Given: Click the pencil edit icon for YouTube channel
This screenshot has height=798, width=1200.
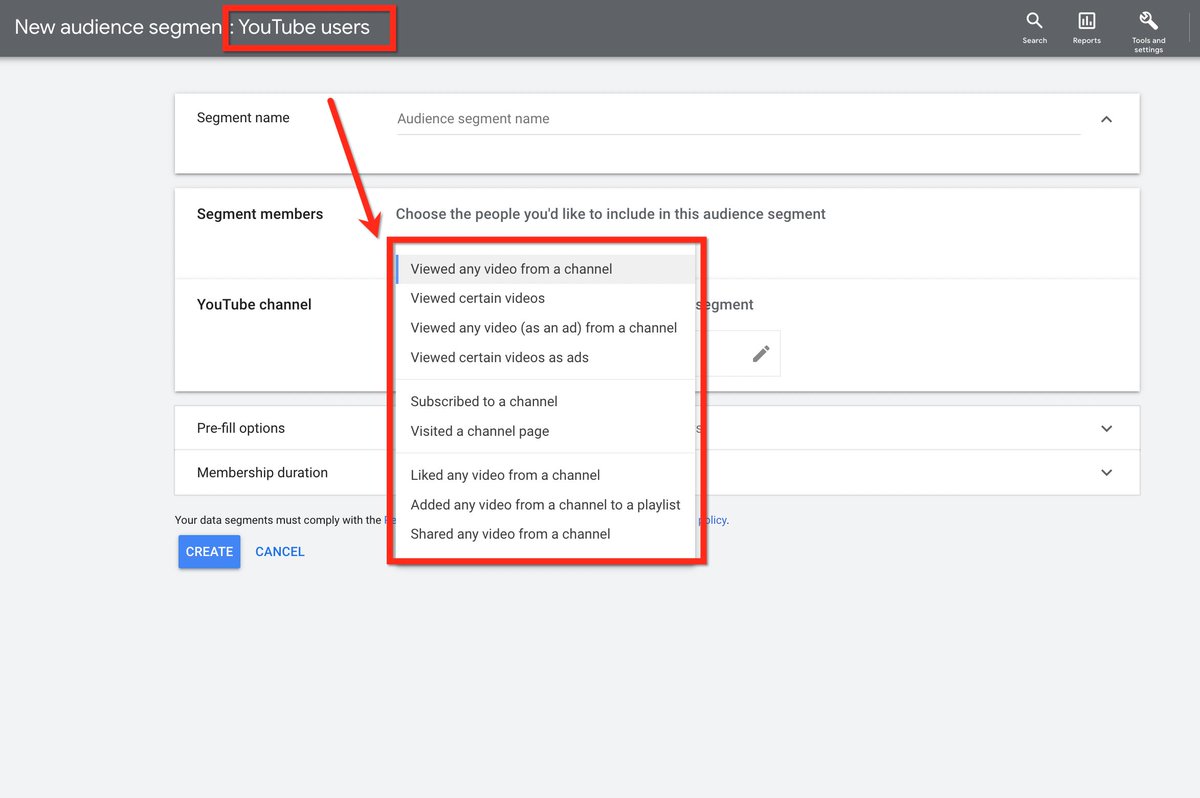Looking at the screenshot, I should tap(761, 353).
